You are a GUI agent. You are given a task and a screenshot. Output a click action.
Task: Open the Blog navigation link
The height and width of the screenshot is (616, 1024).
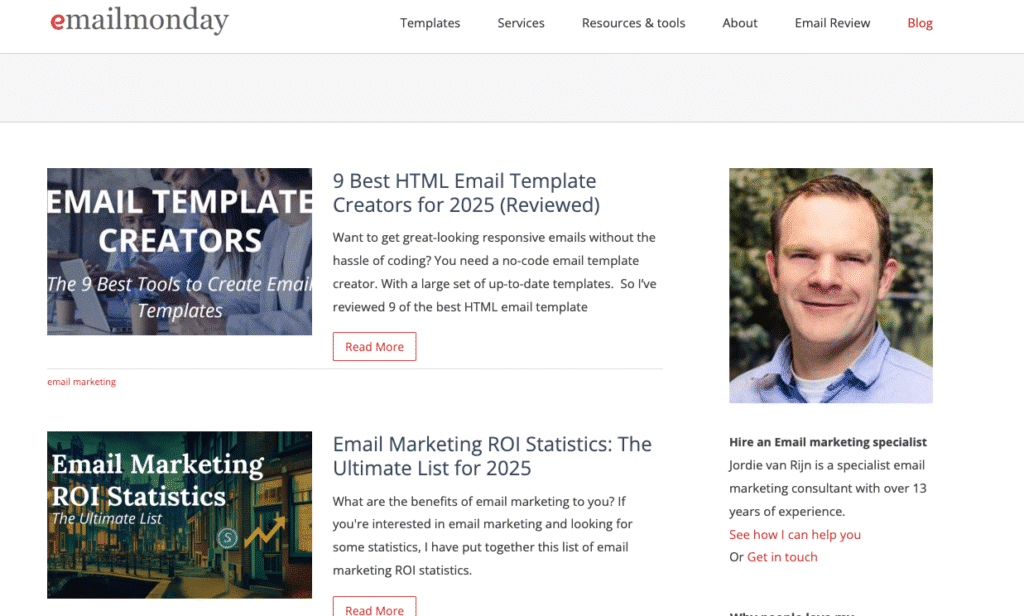click(x=919, y=22)
